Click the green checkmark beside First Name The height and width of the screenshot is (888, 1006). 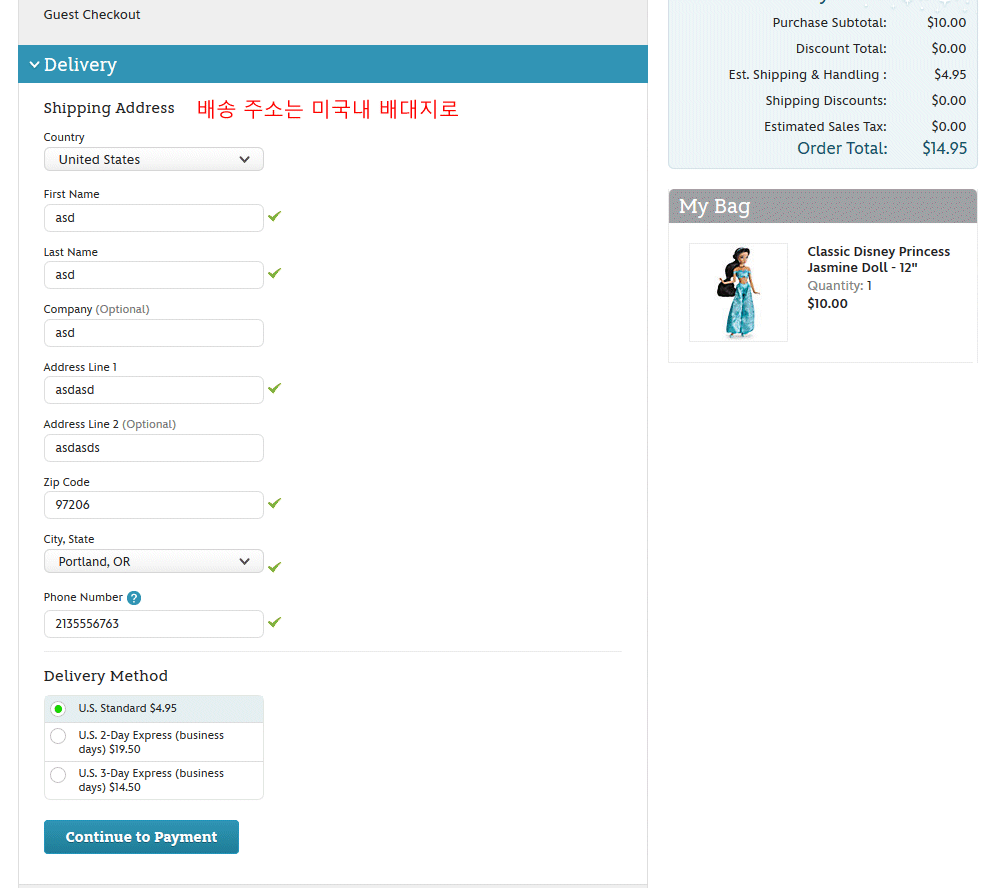coord(274,216)
